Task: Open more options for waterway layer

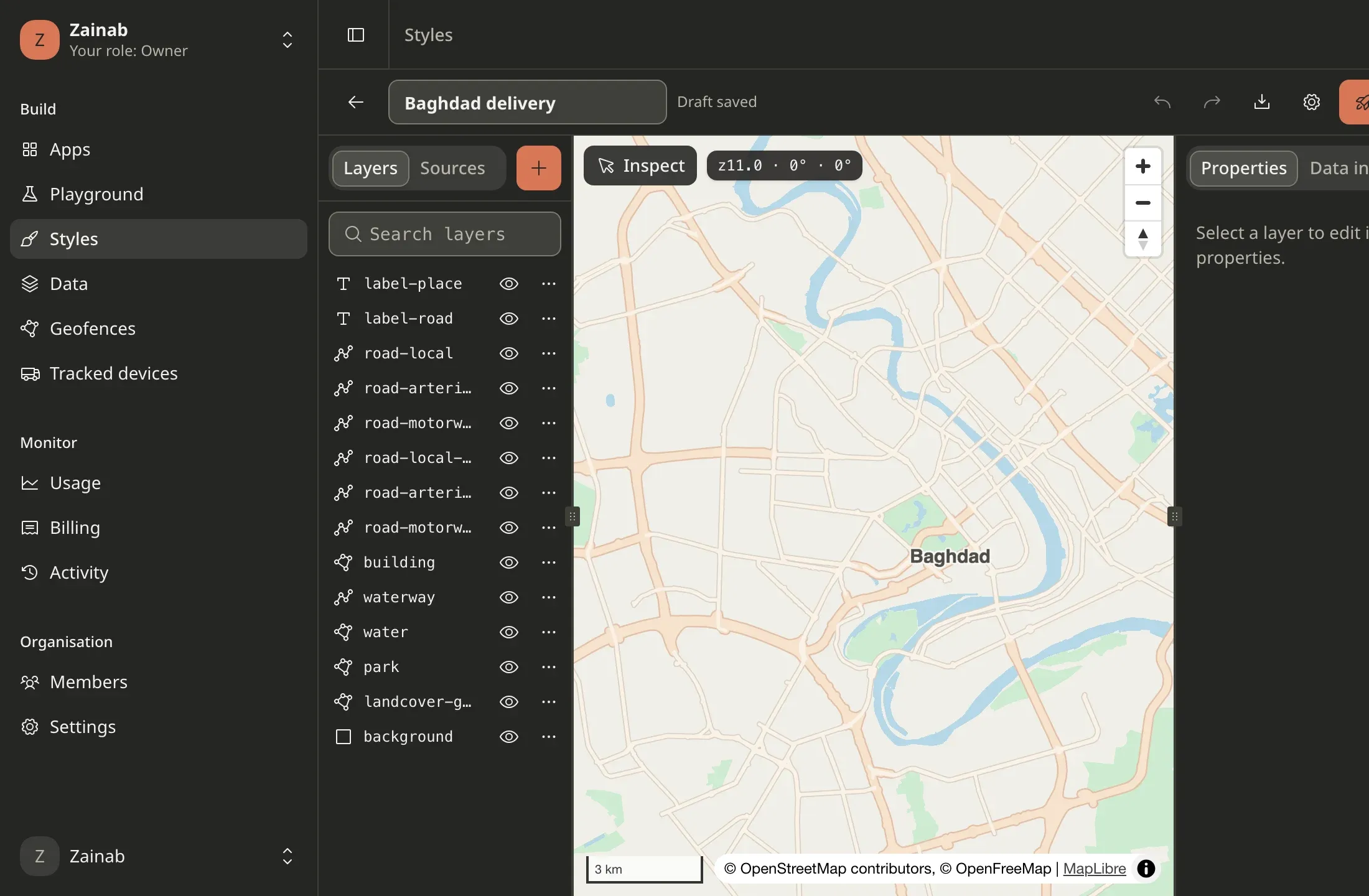Action: [x=548, y=597]
